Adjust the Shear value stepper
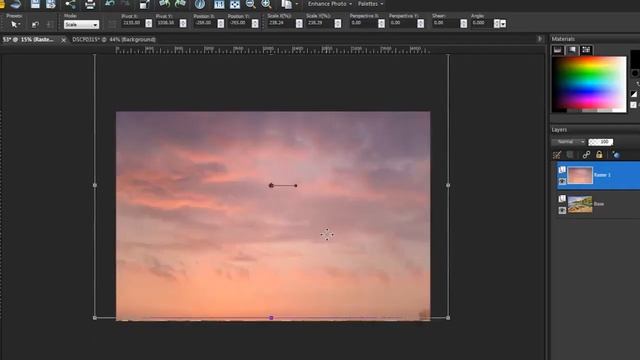The height and width of the screenshot is (360, 640). pos(463,23)
